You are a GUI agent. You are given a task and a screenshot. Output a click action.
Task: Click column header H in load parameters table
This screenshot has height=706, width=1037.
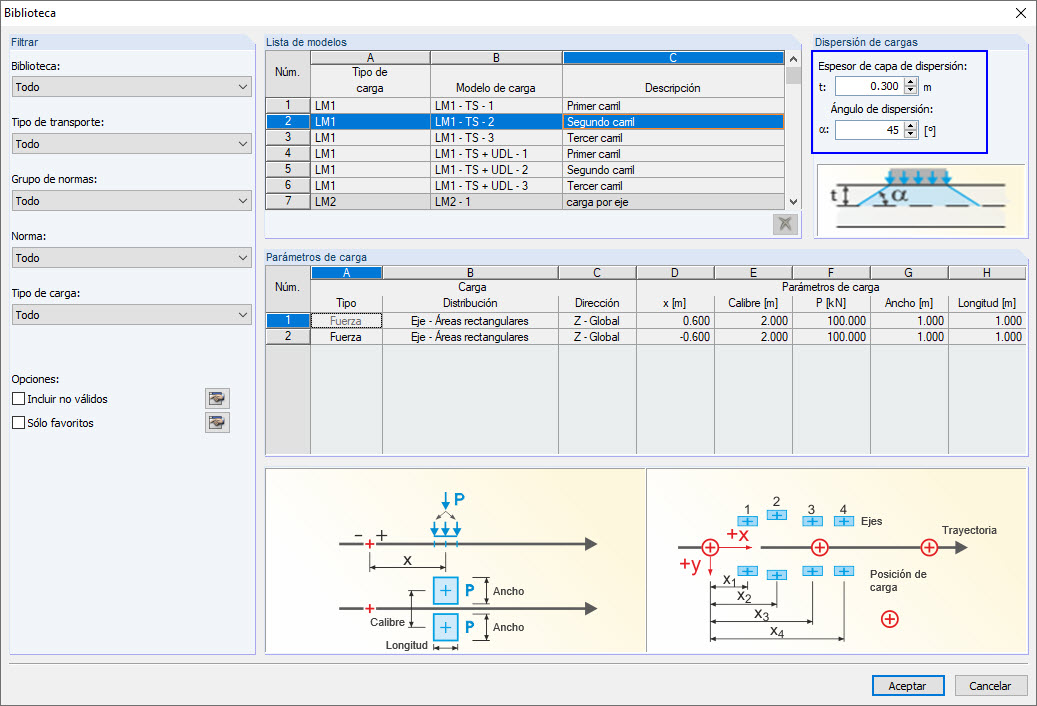click(x=987, y=272)
